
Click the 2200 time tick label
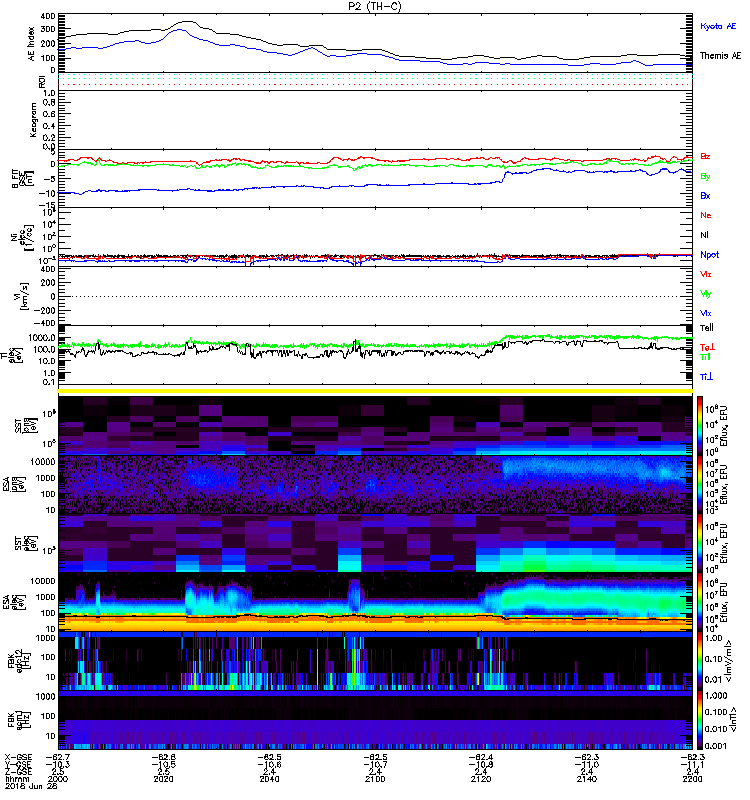692,779
